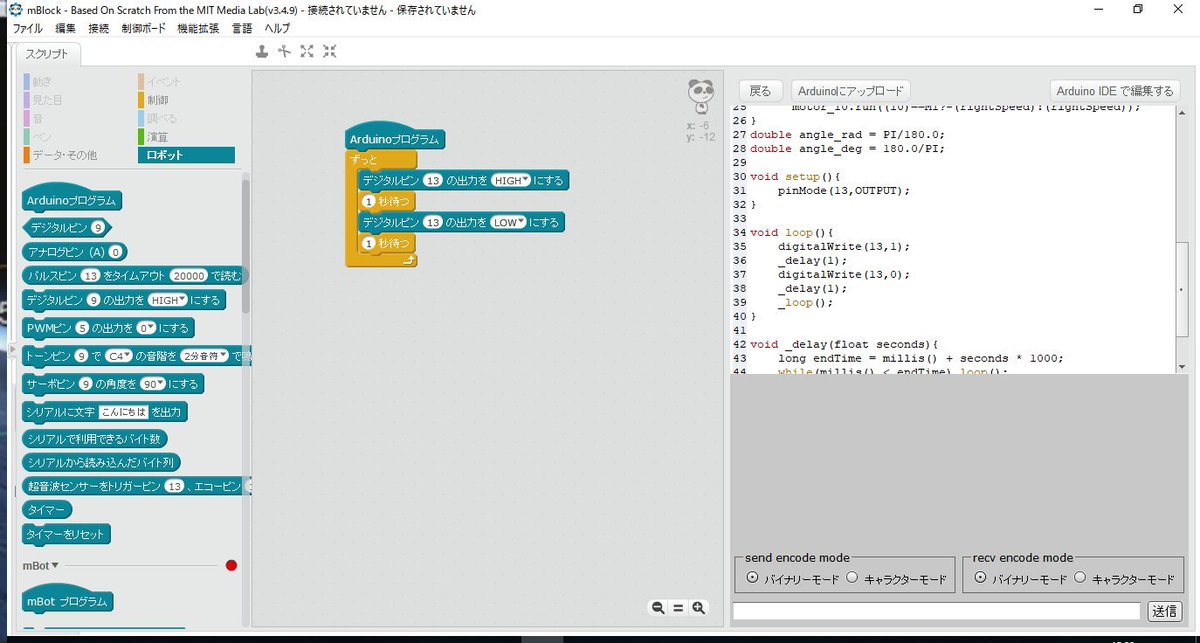
Task: Open the 接続 menu
Action: click(x=99, y=28)
